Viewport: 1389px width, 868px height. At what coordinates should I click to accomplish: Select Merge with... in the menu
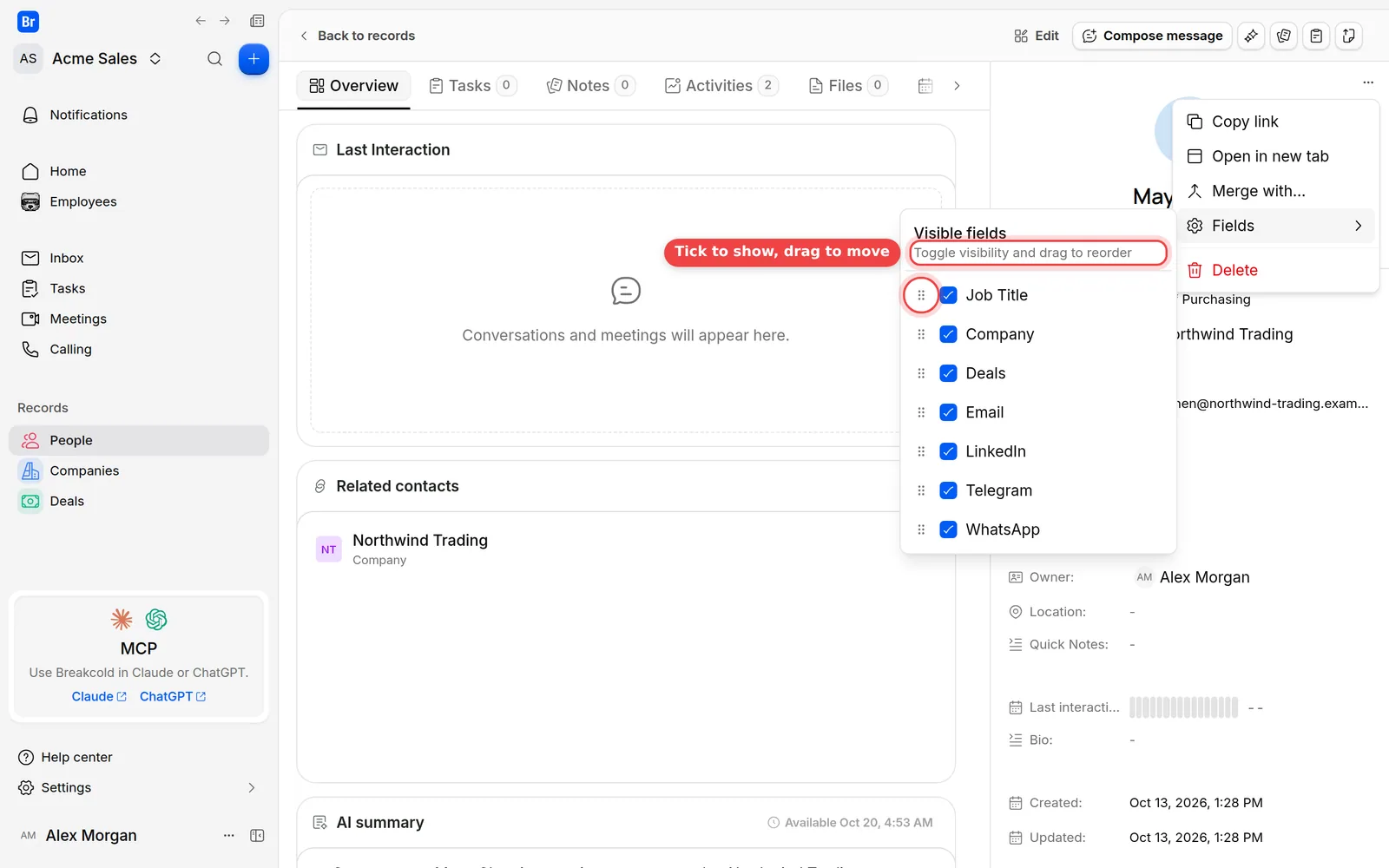point(1275,191)
